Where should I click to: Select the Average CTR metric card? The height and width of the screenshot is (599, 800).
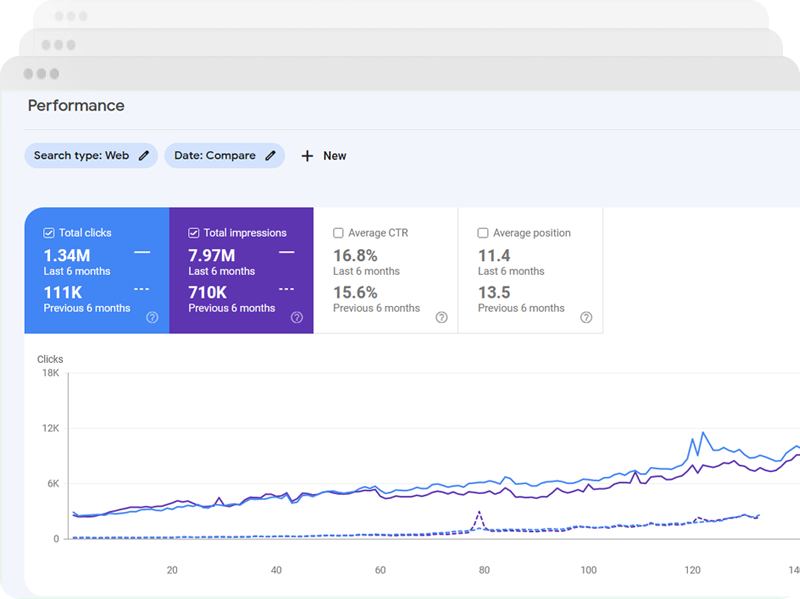[x=385, y=270]
